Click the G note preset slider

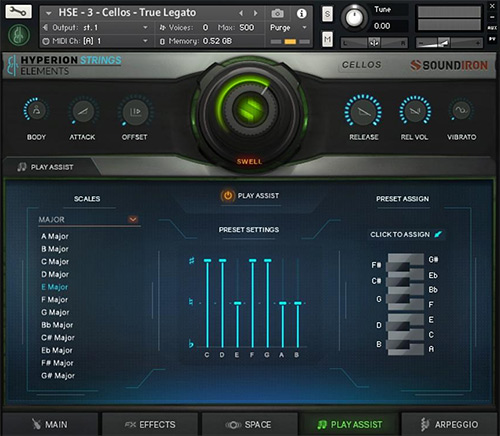(x=267, y=303)
